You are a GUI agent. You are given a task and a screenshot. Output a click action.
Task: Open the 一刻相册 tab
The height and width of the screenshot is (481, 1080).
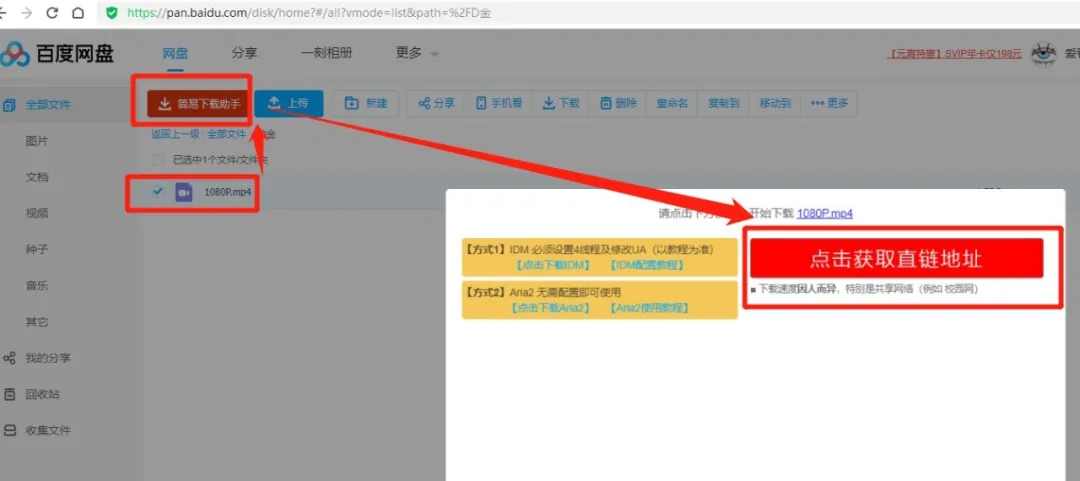326,54
